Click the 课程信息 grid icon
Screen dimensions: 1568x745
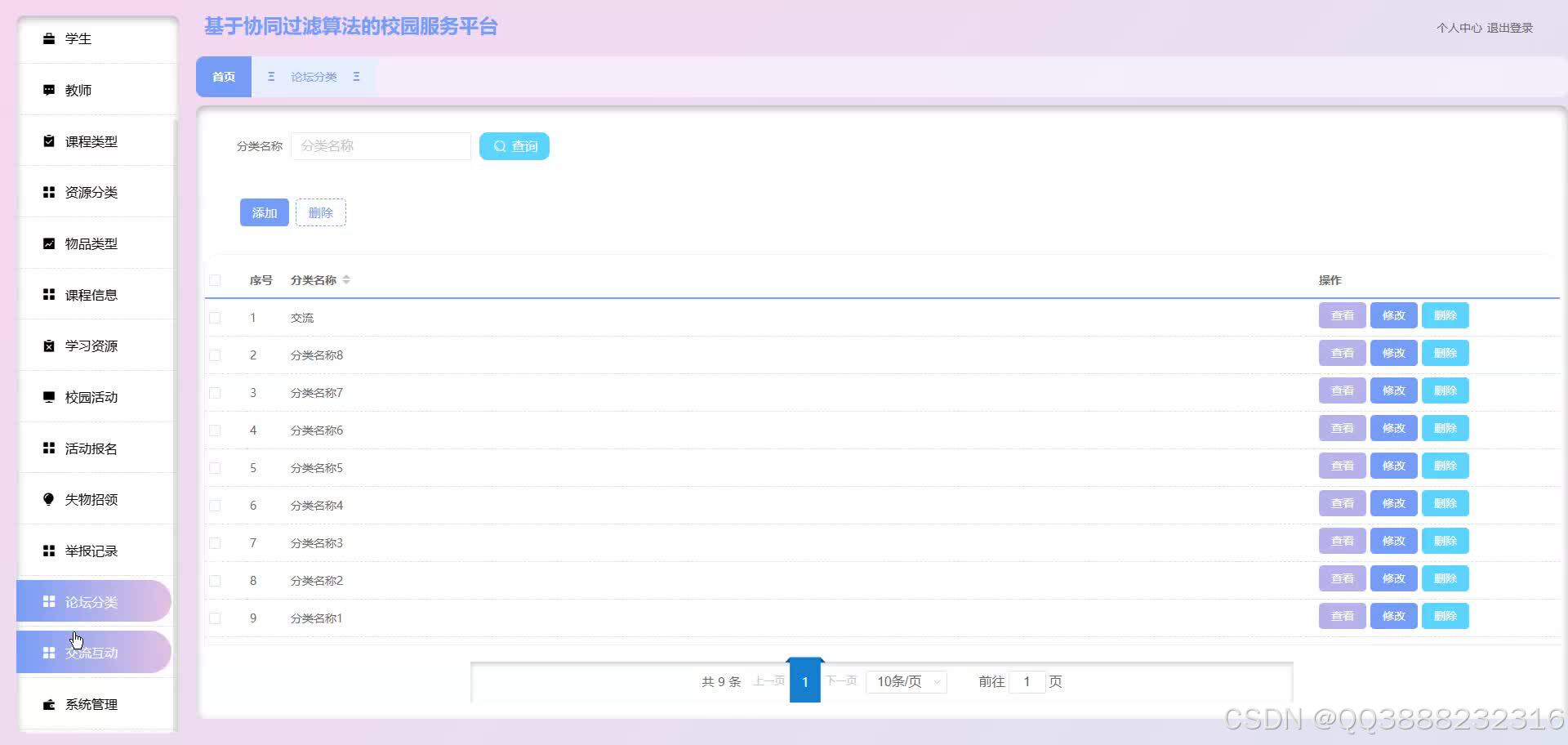49,295
